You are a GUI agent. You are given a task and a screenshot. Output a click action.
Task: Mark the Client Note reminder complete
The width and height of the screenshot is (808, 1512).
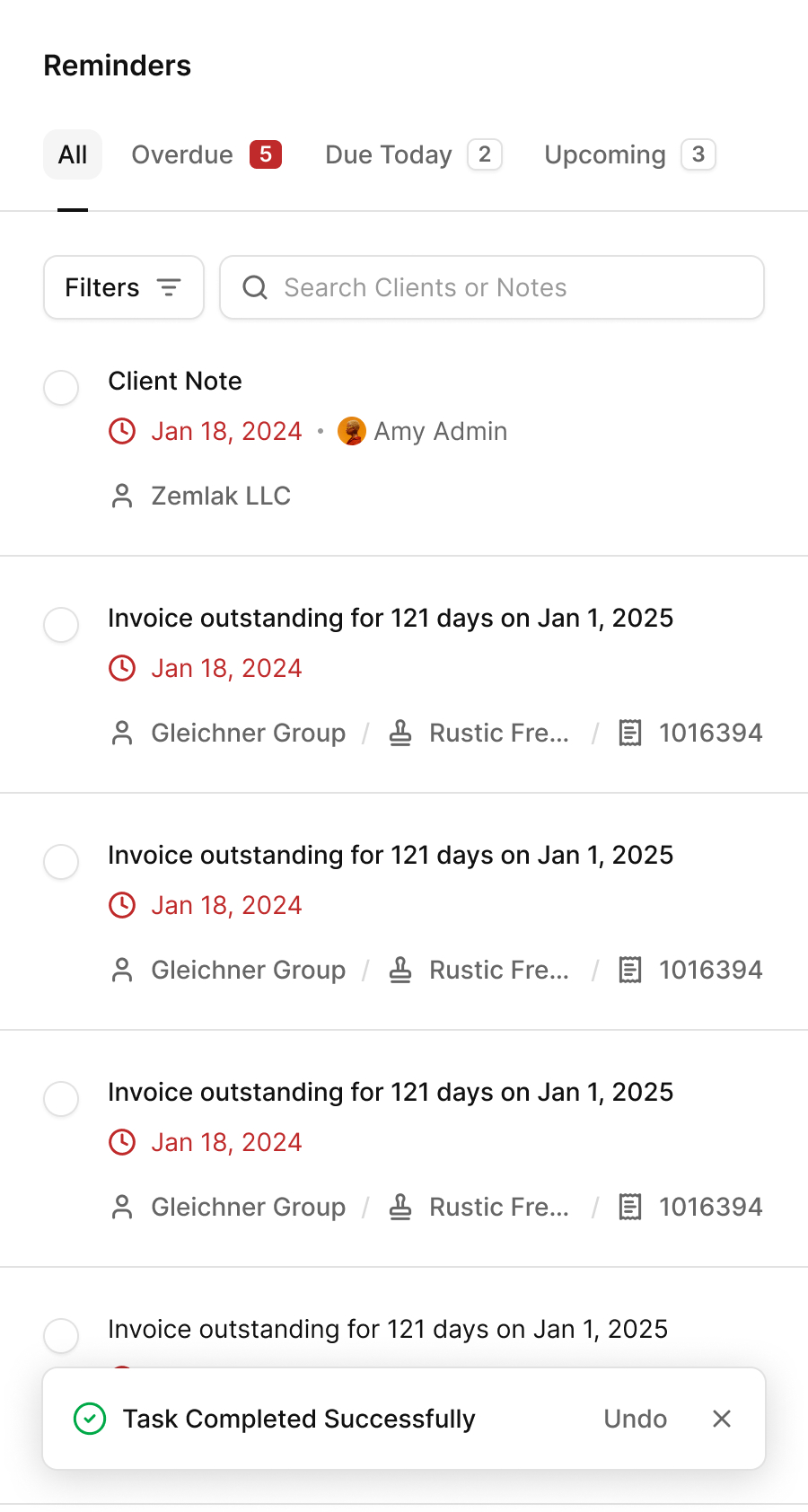61,388
